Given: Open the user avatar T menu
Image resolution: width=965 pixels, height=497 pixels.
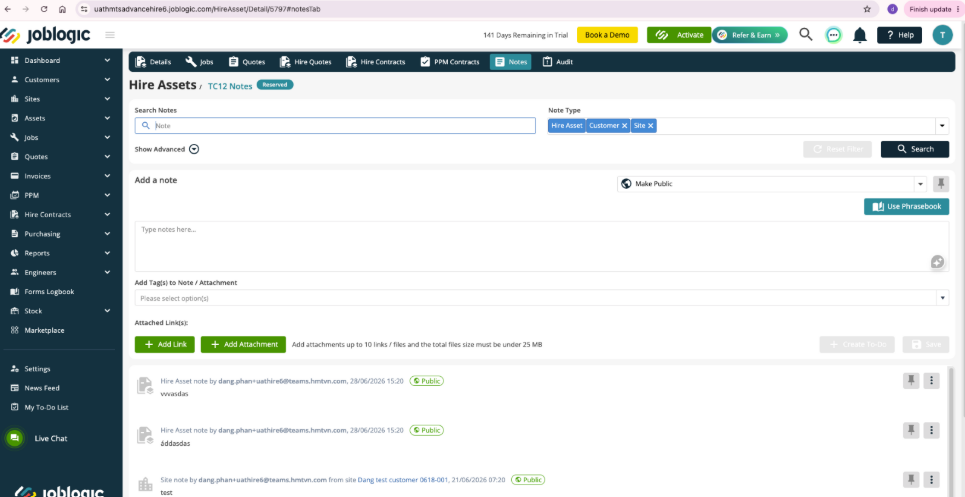Looking at the screenshot, I should coord(942,35).
